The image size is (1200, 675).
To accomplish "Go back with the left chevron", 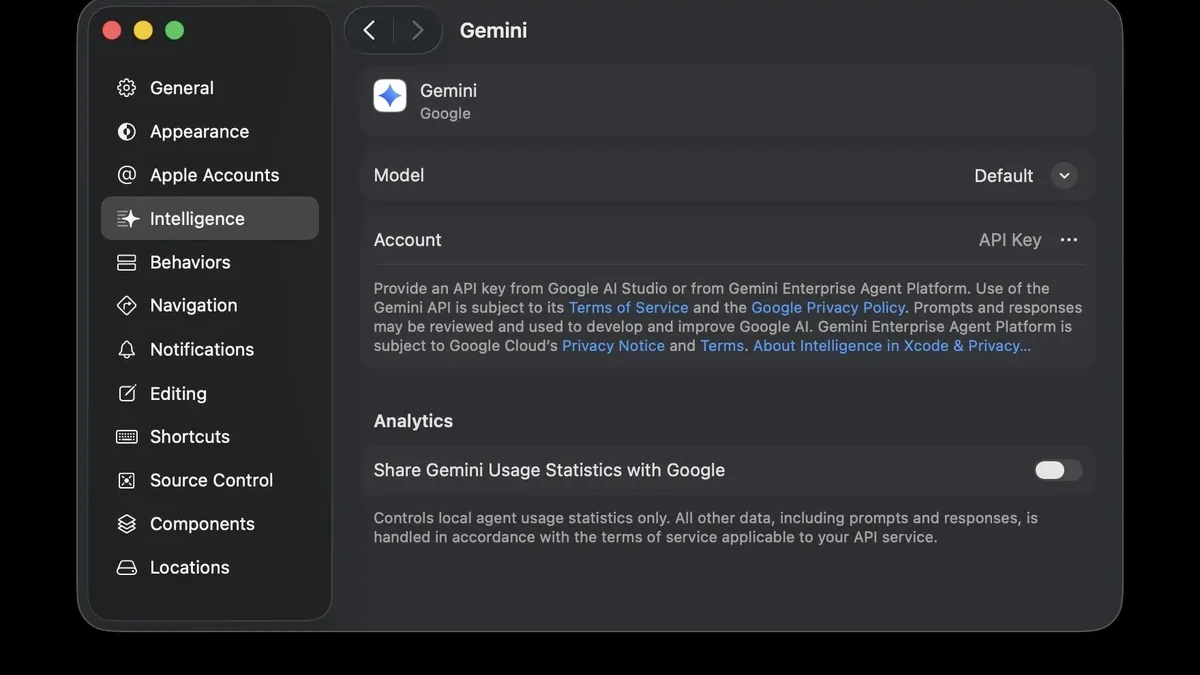I will click(369, 30).
